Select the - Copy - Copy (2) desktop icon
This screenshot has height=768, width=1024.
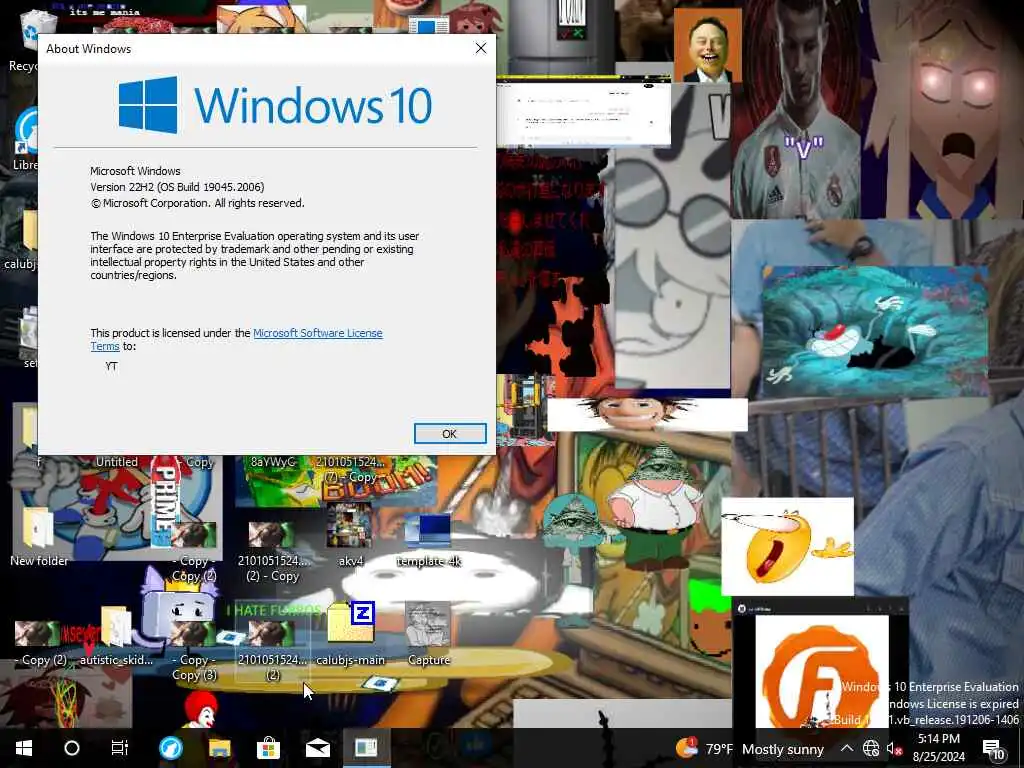pos(193,550)
